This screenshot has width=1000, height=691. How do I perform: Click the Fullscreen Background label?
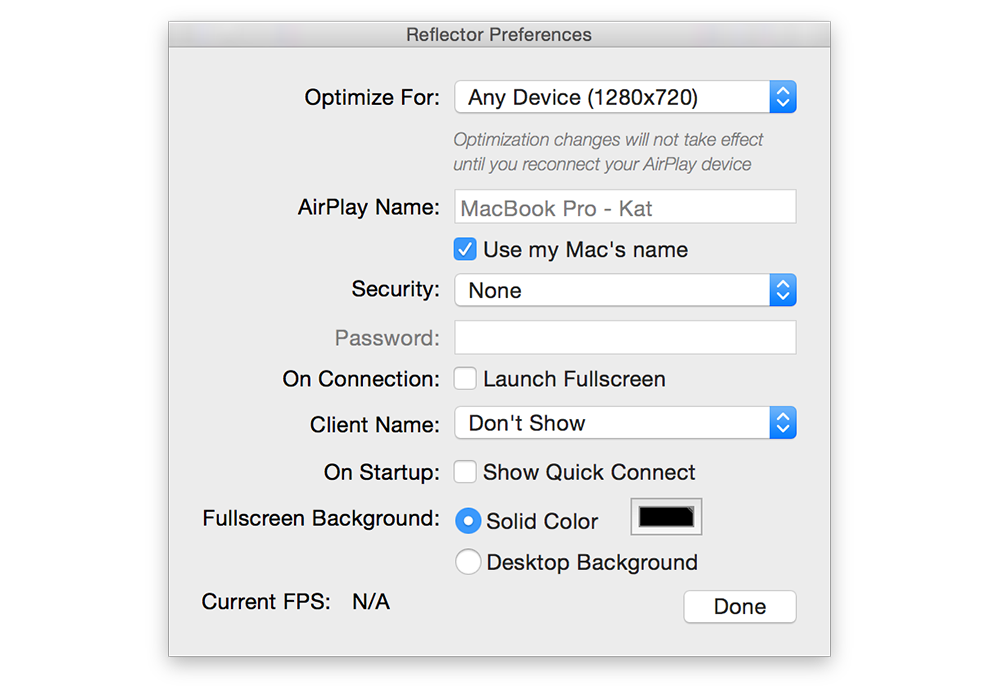(x=321, y=518)
